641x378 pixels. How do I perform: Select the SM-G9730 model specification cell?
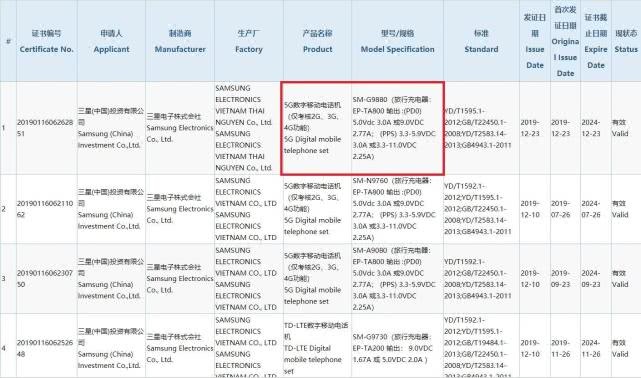click(397, 346)
